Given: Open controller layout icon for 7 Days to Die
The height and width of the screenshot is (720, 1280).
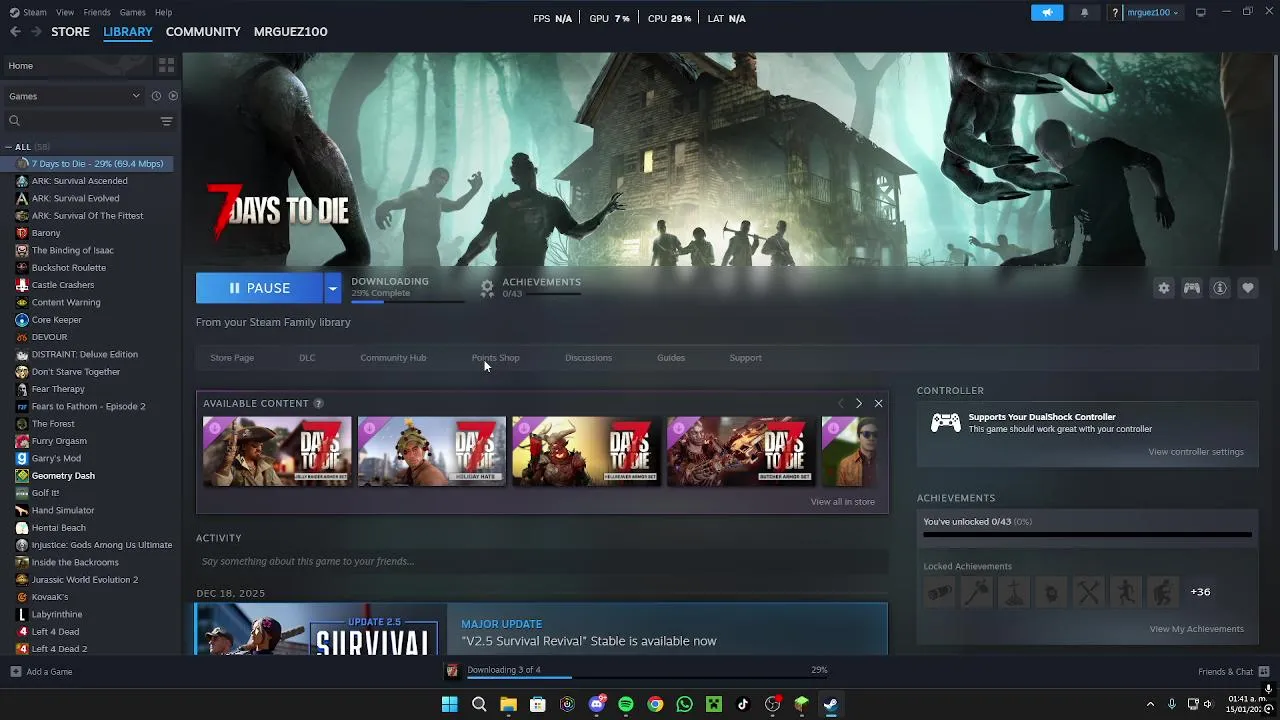Looking at the screenshot, I should click(x=1192, y=288).
